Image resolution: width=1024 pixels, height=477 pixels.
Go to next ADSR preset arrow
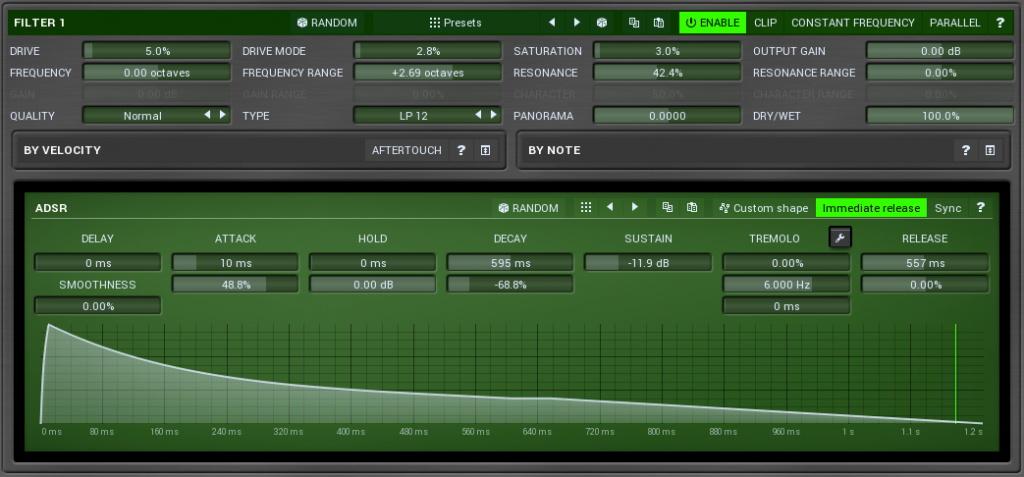pyautogui.click(x=634, y=208)
